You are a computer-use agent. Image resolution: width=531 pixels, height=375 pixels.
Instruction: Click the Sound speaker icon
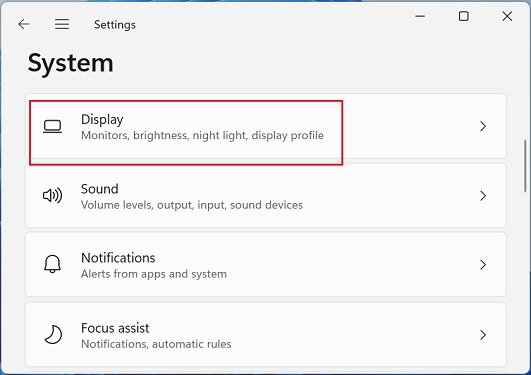pos(52,195)
